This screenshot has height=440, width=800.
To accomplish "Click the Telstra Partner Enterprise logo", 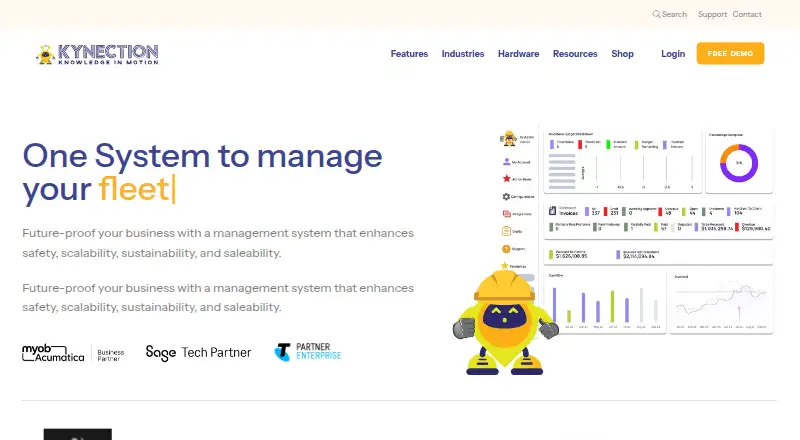I will 308,352.
